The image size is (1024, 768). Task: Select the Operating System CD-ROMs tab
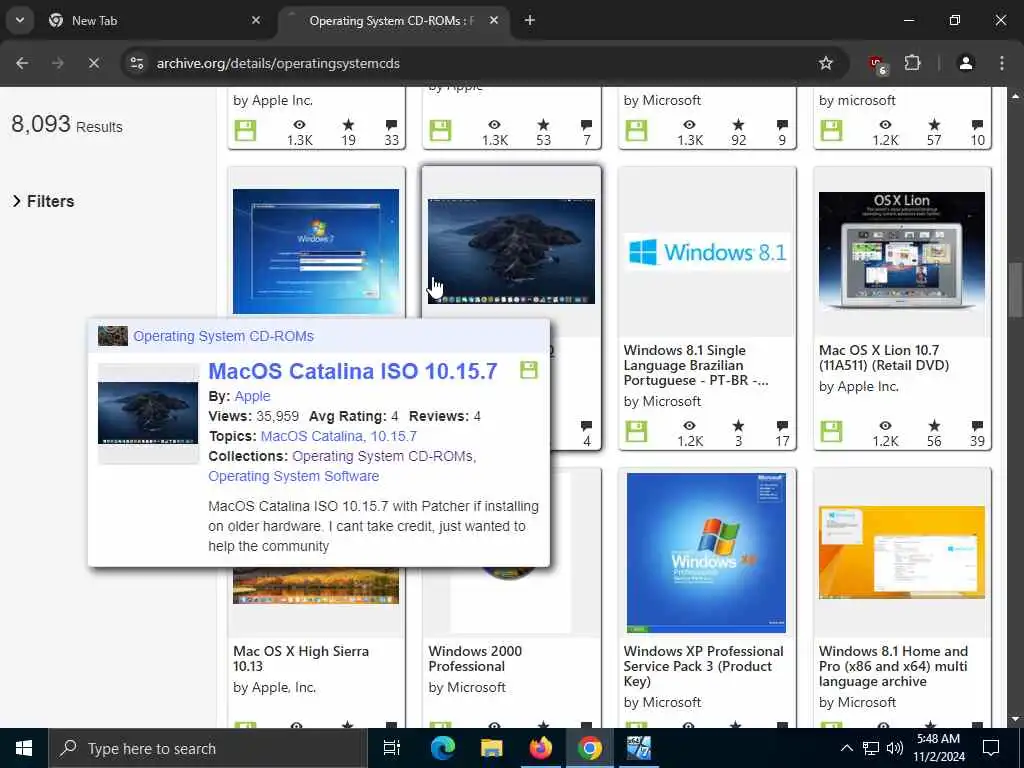pos(392,21)
